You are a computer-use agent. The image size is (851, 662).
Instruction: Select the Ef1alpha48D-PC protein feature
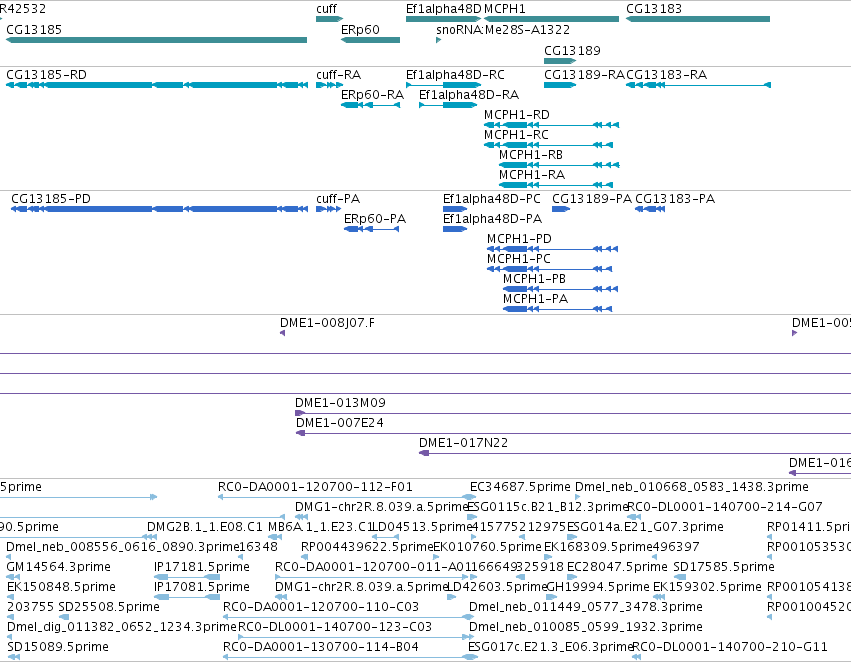(455, 209)
